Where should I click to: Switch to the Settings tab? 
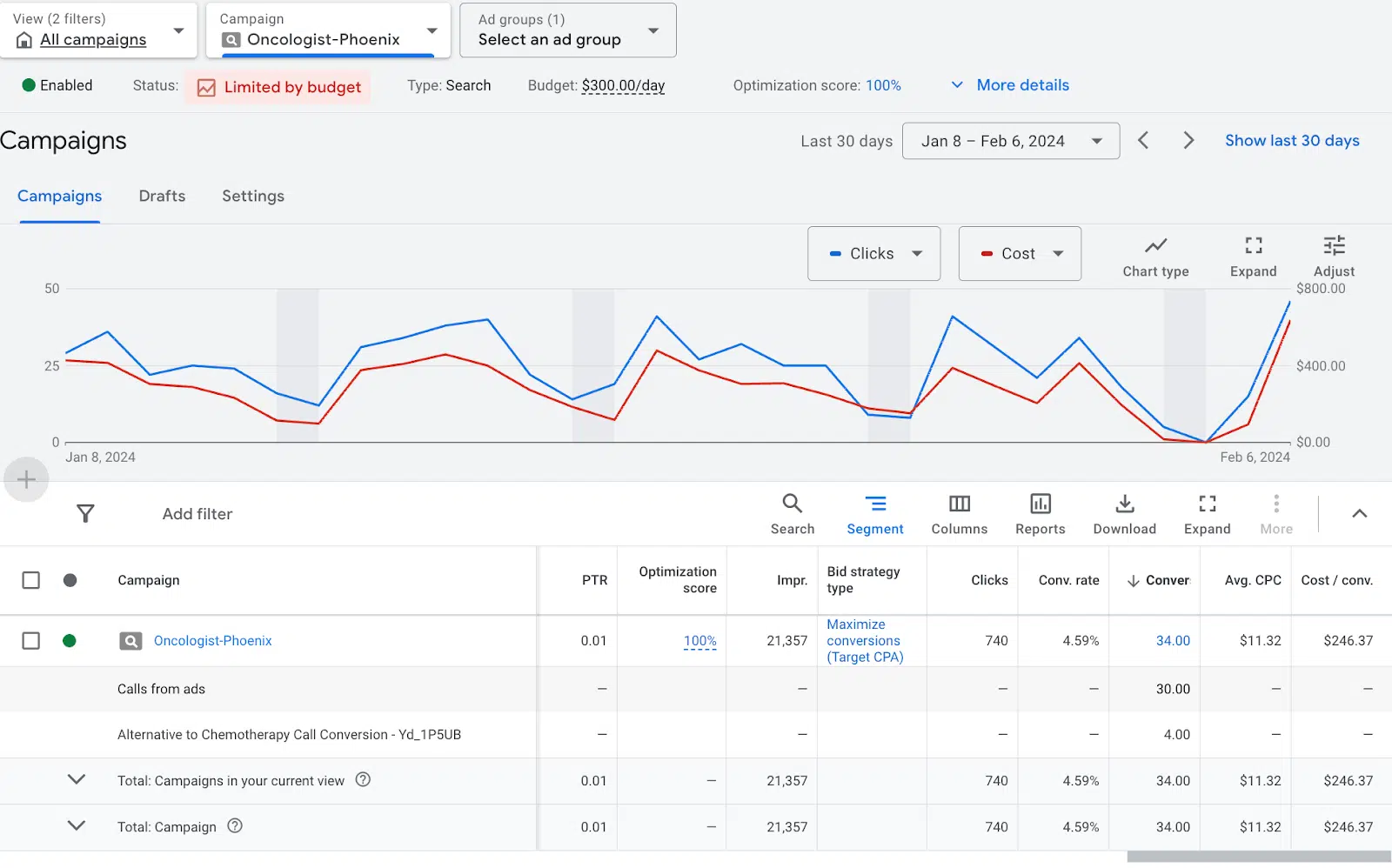[x=252, y=197]
